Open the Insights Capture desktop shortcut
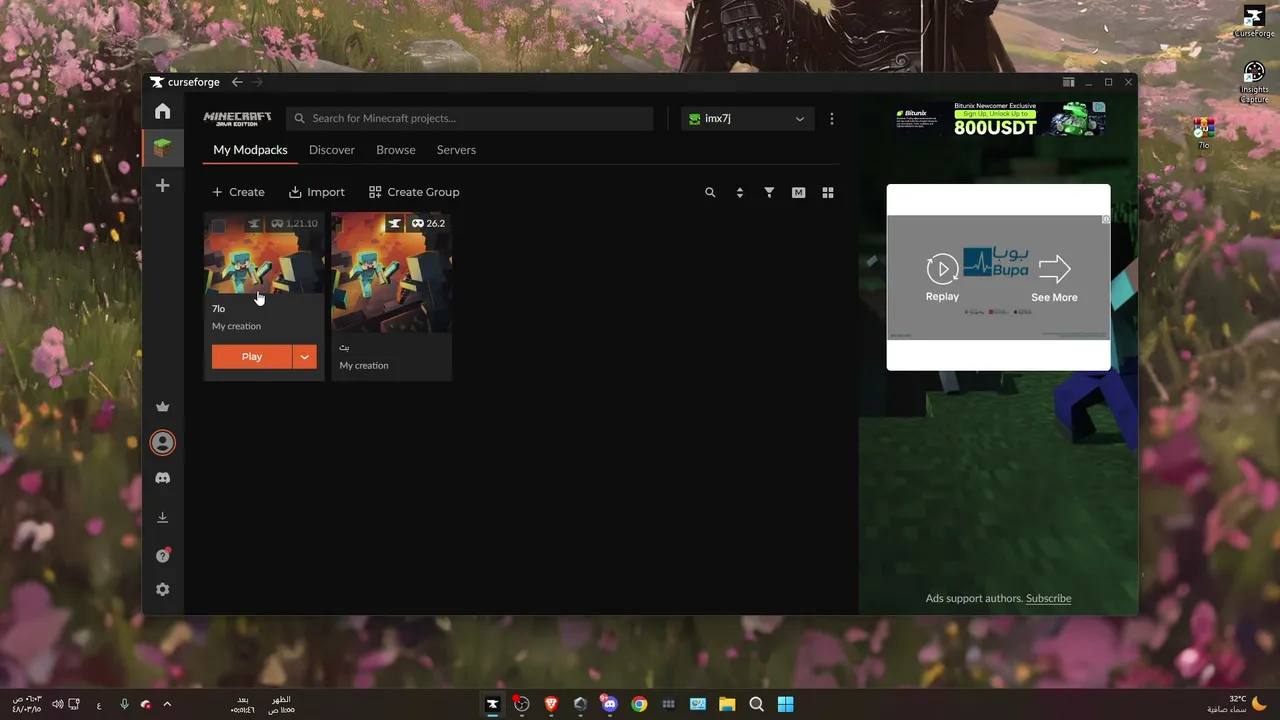This screenshot has height=720, width=1280. pos(1254,82)
